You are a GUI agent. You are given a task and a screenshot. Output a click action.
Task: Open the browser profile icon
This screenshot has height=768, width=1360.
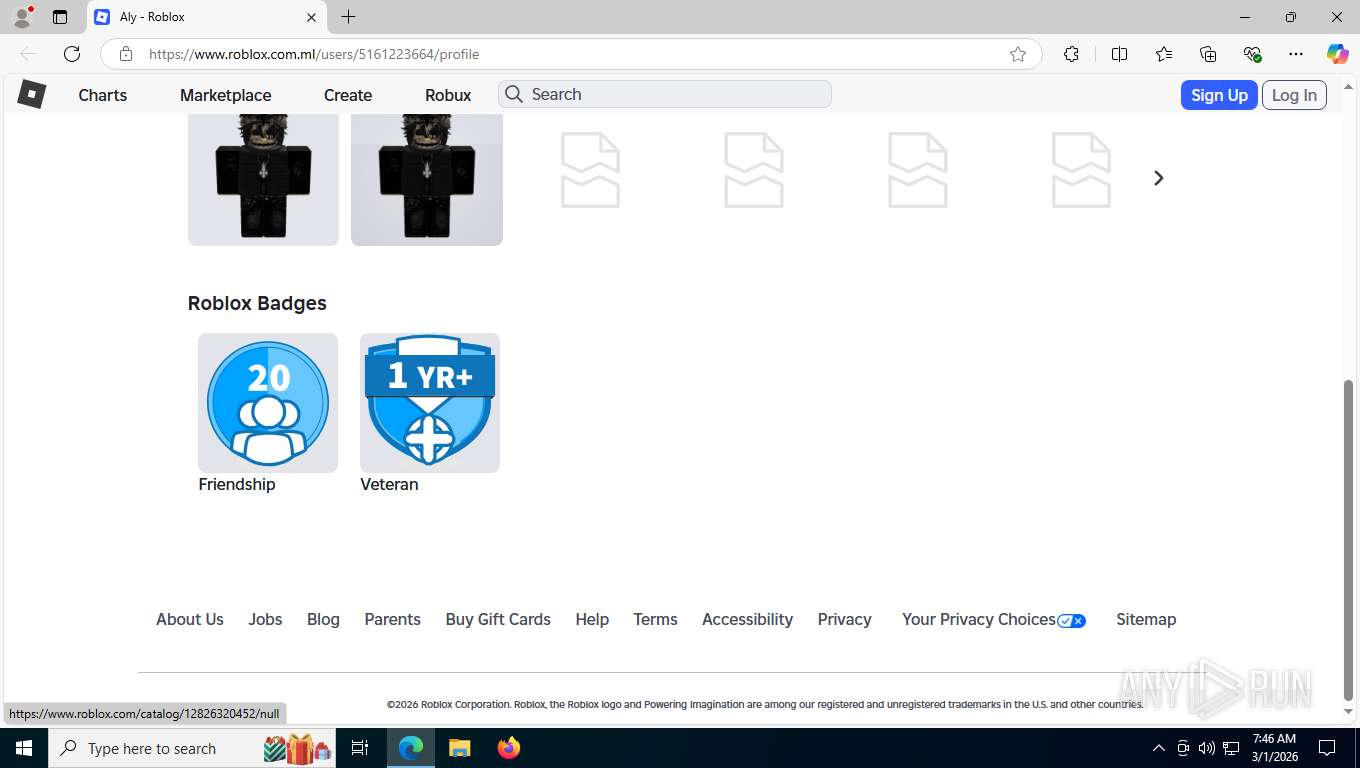point(22,17)
